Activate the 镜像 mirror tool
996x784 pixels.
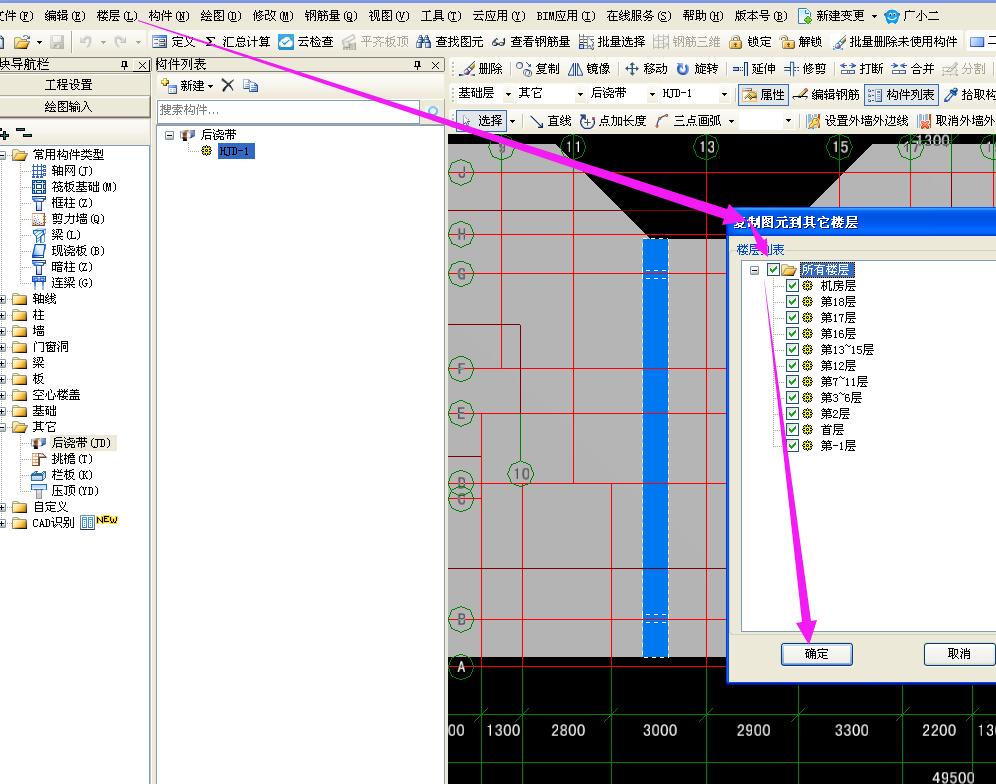point(589,68)
